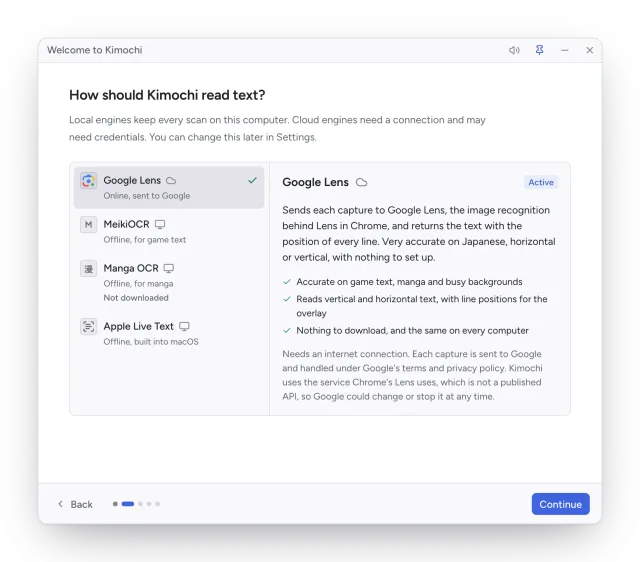Click the Back chevron arrow

(60, 504)
